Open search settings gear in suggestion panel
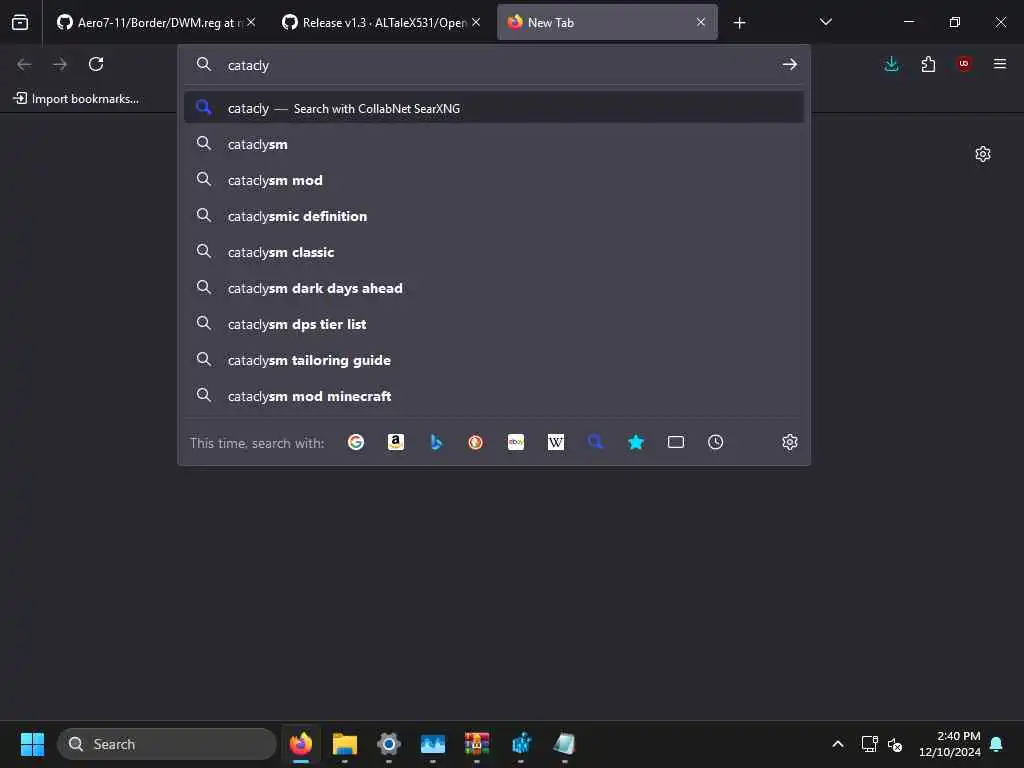The image size is (1024, 768). click(790, 442)
